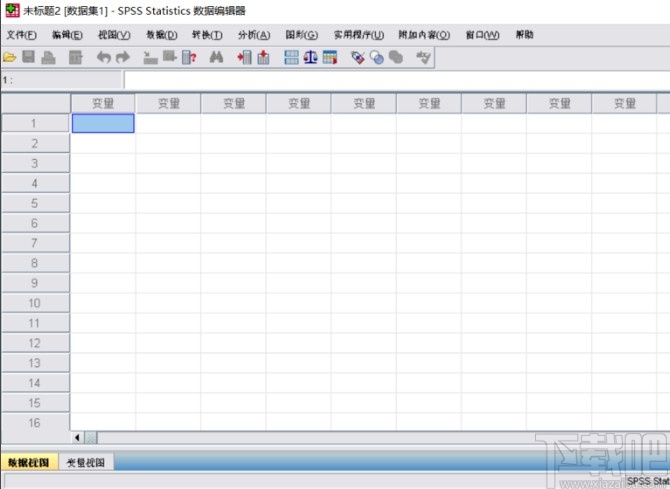Viewport: 670px width, 489px height.
Task: Click the SPSS app icon in title bar
Action: click(x=12, y=10)
